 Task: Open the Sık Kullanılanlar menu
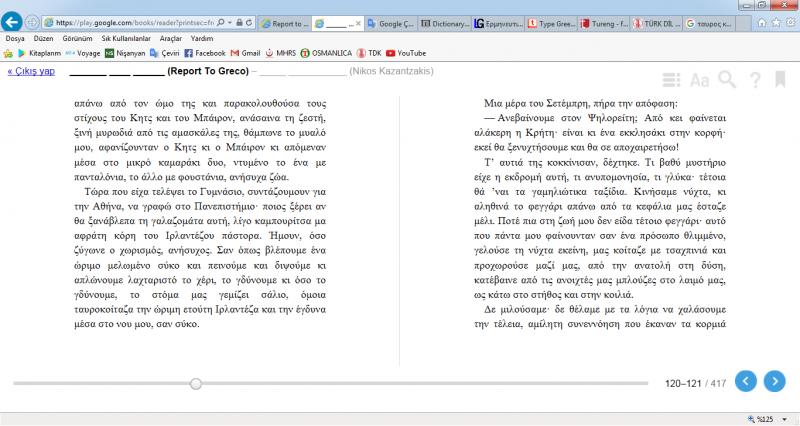tap(126, 38)
